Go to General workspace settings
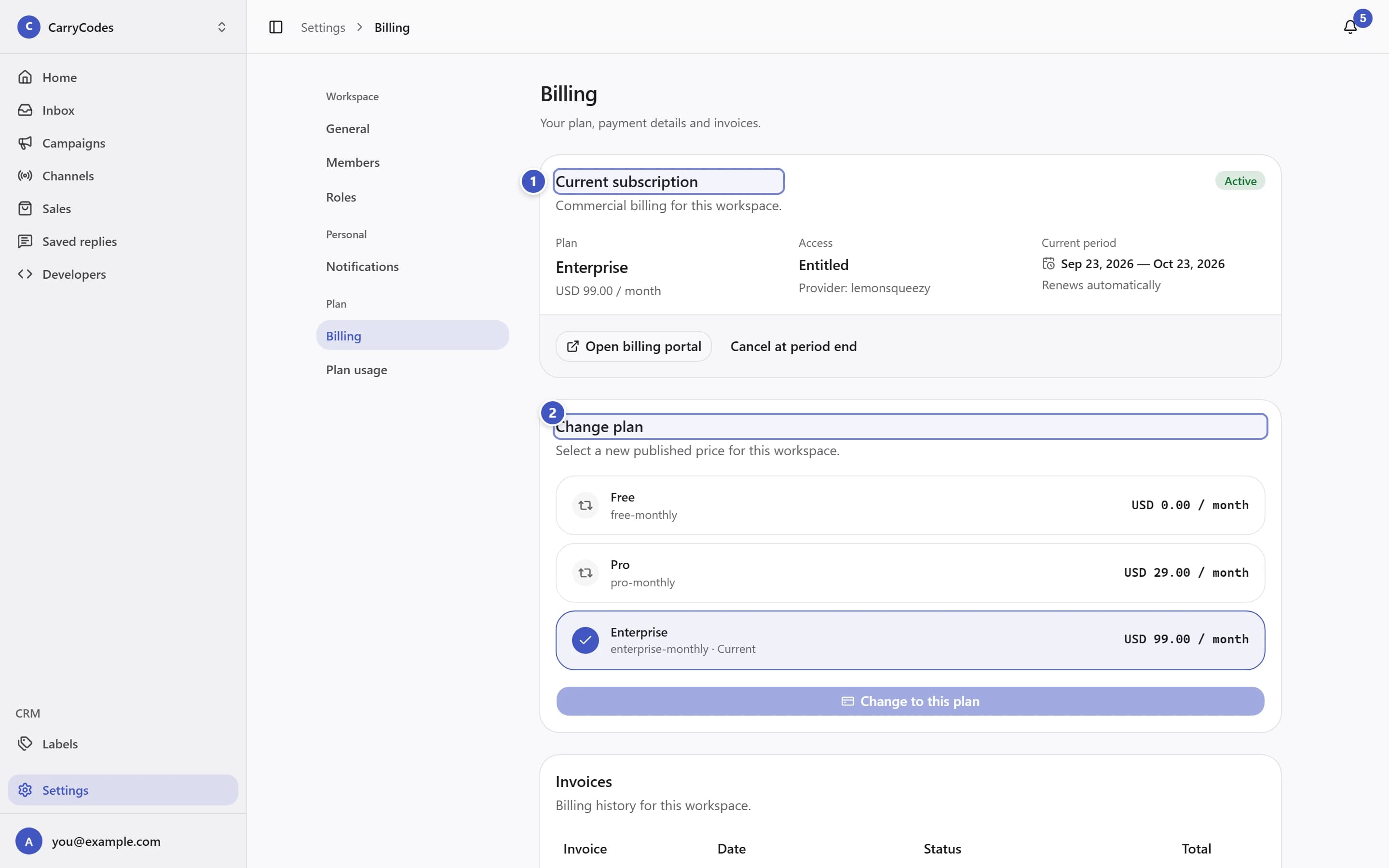The height and width of the screenshot is (868, 1389). (x=412, y=129)
